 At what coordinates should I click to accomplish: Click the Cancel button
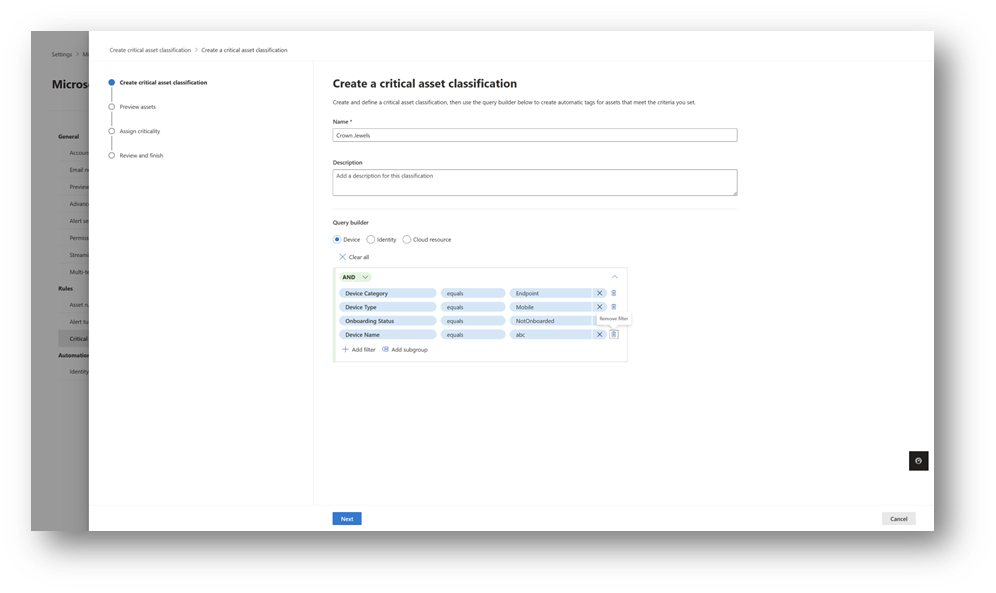[x=897, y=518]
